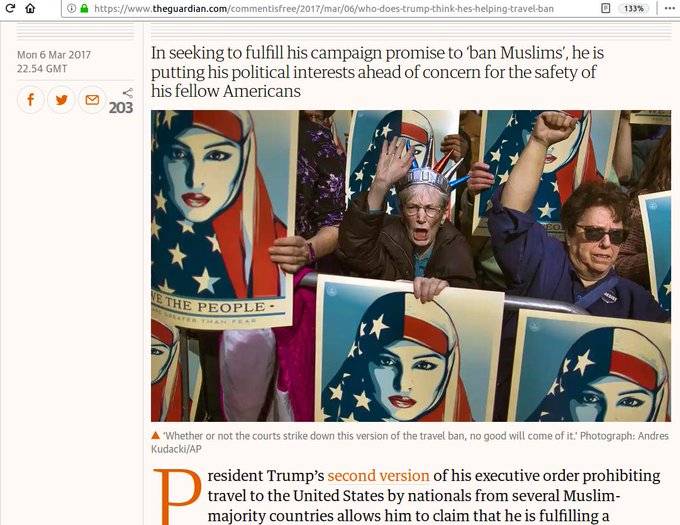Image resolution: width=680 pixels, height=525 pixels.
Task: Toggle Reader View icon in address bar
Action: pyautogui.click(x=605, y=8)
